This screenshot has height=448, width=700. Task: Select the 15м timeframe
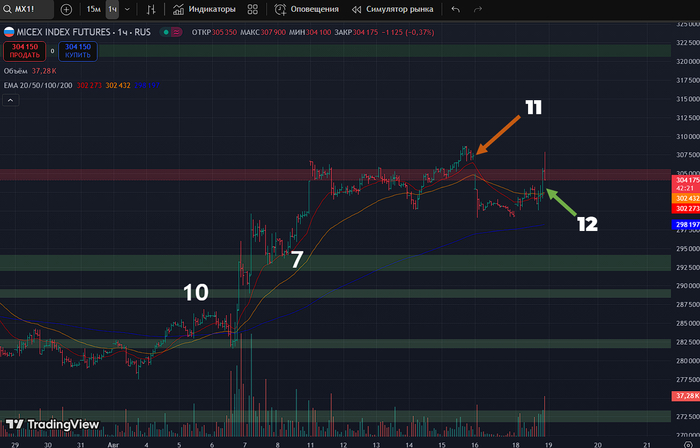coord(93,9)
